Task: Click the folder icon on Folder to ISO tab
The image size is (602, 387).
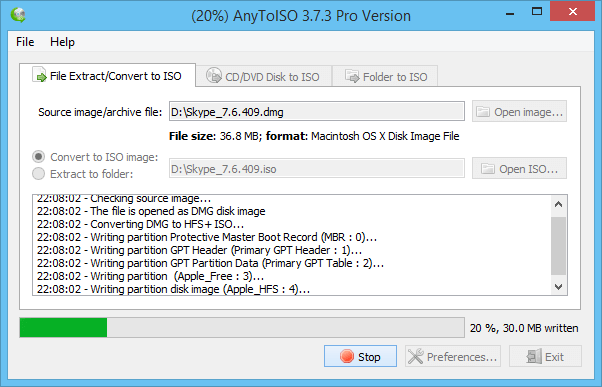Action: (x=352, y=76)
